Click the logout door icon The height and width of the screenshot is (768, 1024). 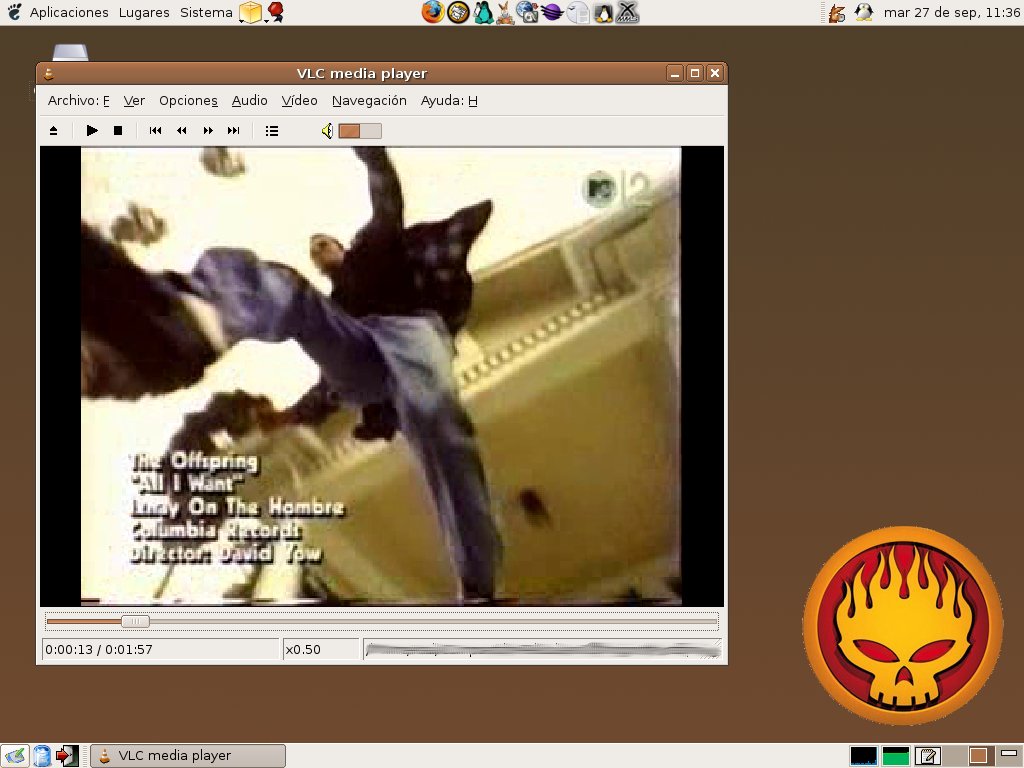(67, 756)
